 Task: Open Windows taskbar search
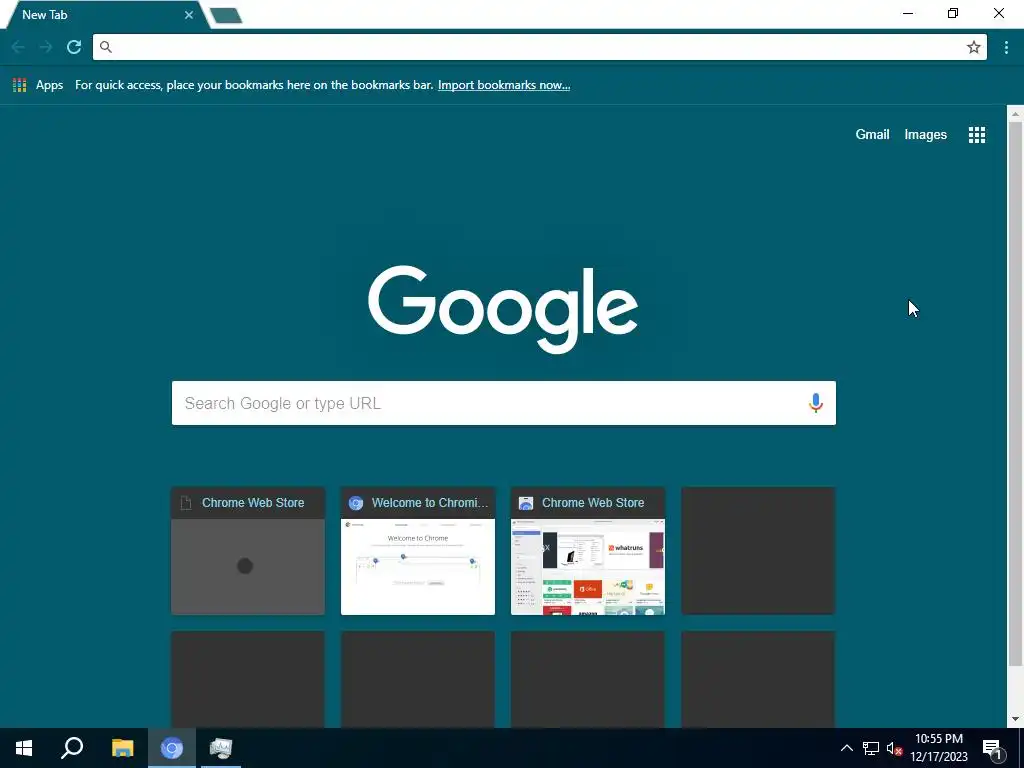[72, 748]
